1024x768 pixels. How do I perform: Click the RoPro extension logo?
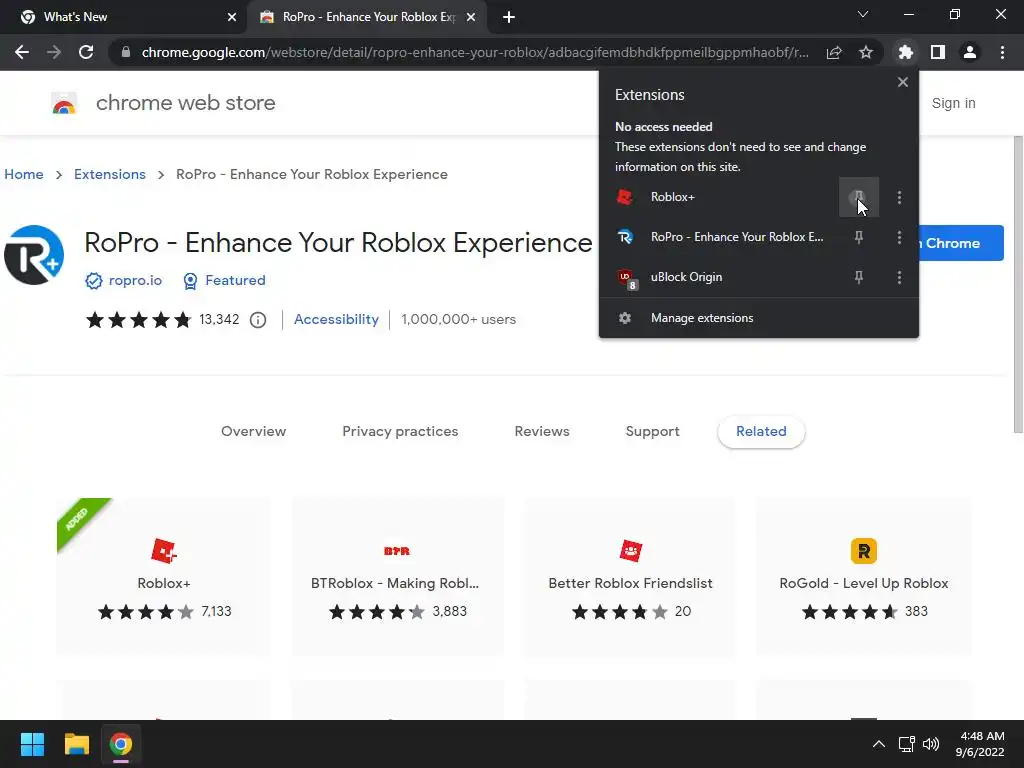click(x=34, y=255)
